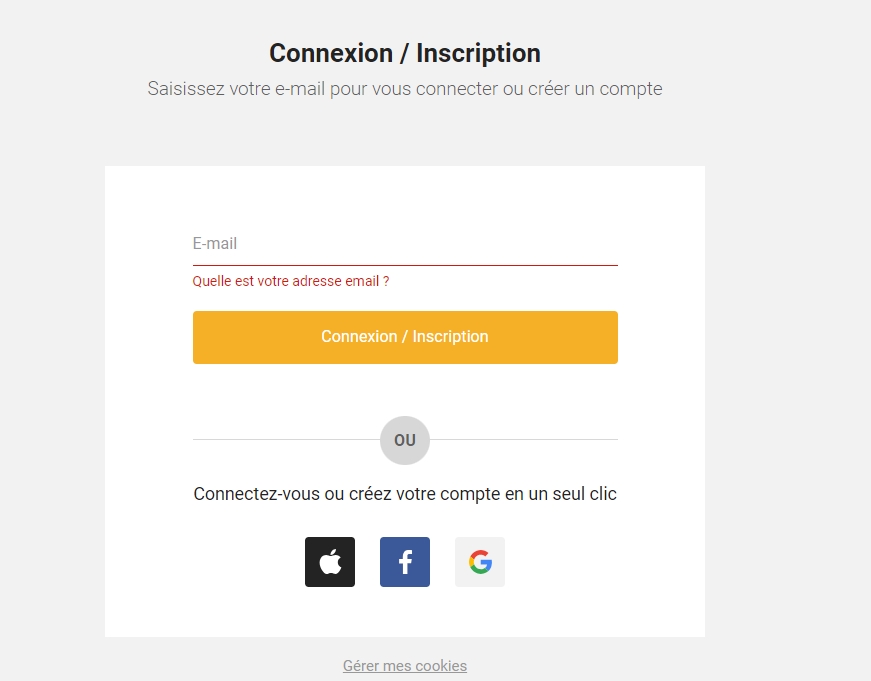Screen dimensions: 871x681
Task: Click the "E-mail" placeholder label
Action: click(x=215, y=244)
